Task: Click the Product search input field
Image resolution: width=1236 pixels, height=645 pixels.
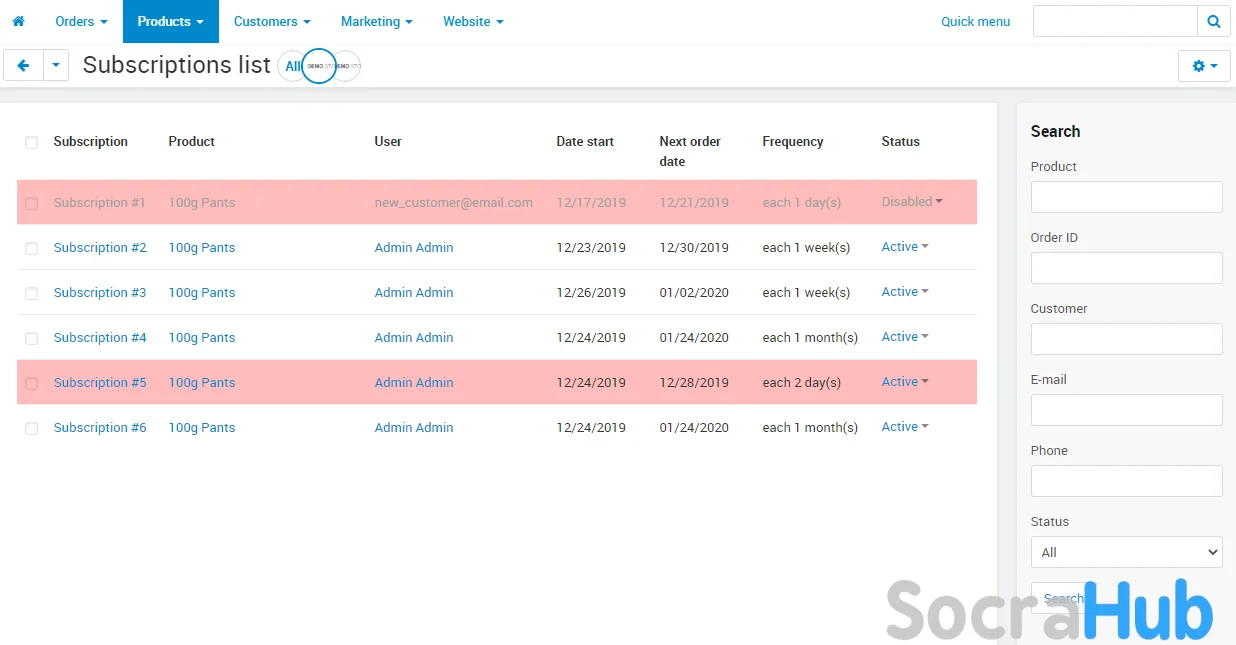Action: 1126,197
